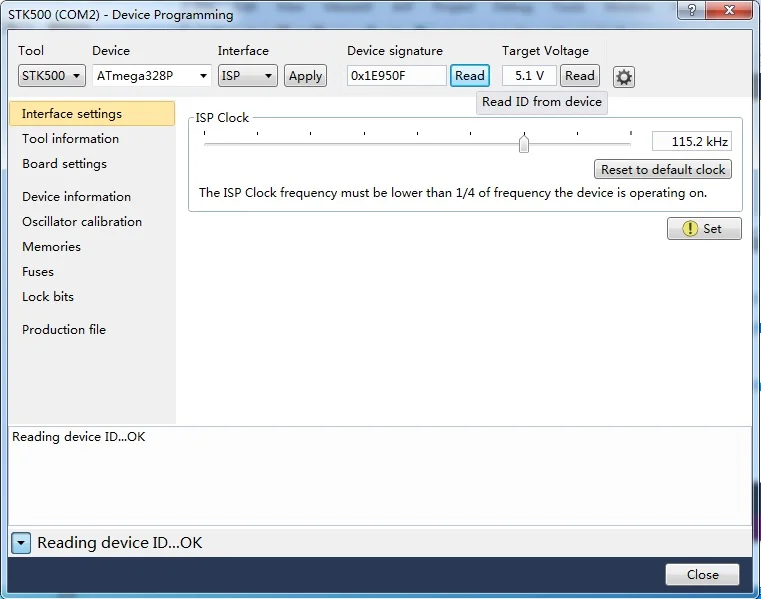Click the Apply button
The width and height of the screenshot is (761, 599).
pyautogui.click(x=305, y=76)
